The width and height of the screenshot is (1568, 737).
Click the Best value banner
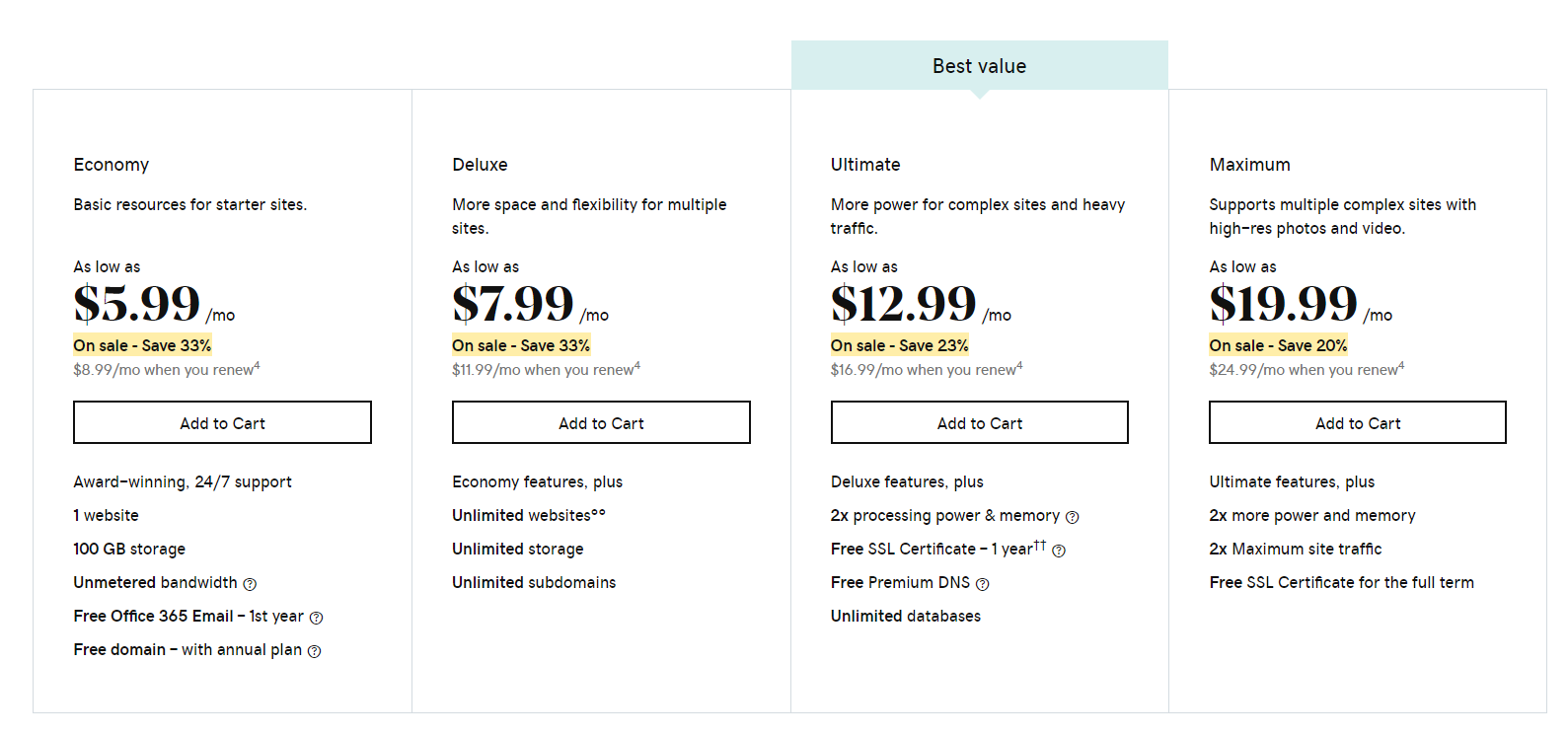979,66
